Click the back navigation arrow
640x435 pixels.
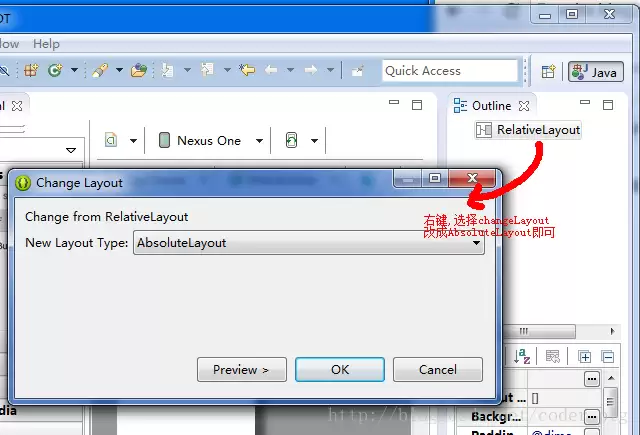(271, 70)
